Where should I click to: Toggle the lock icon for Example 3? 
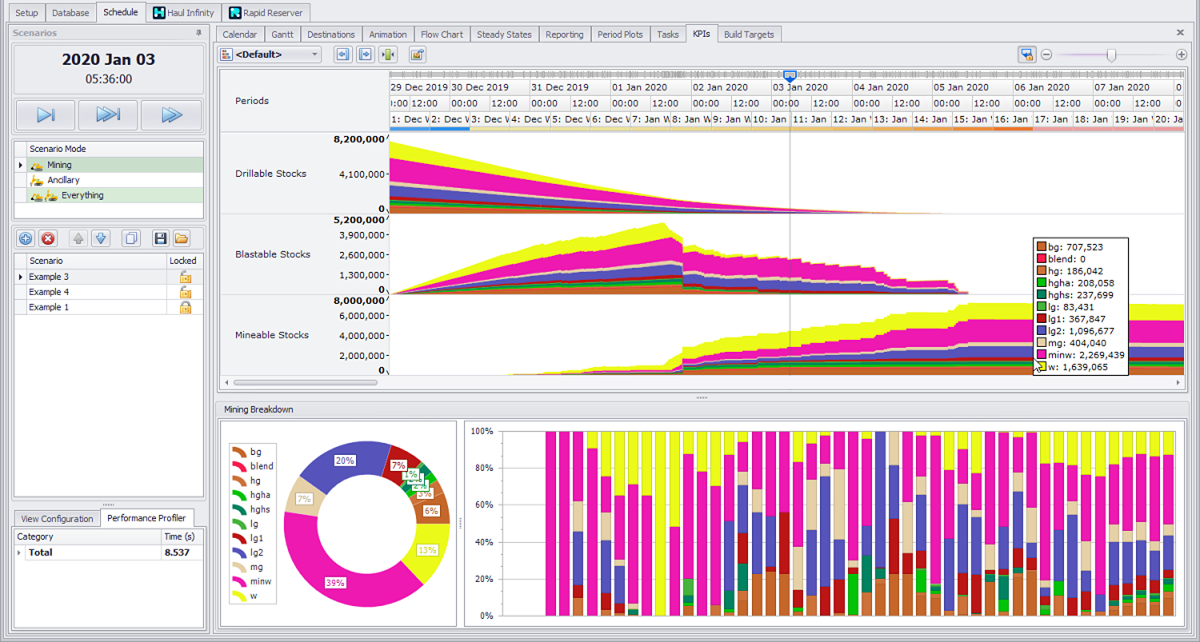[185, 277]
